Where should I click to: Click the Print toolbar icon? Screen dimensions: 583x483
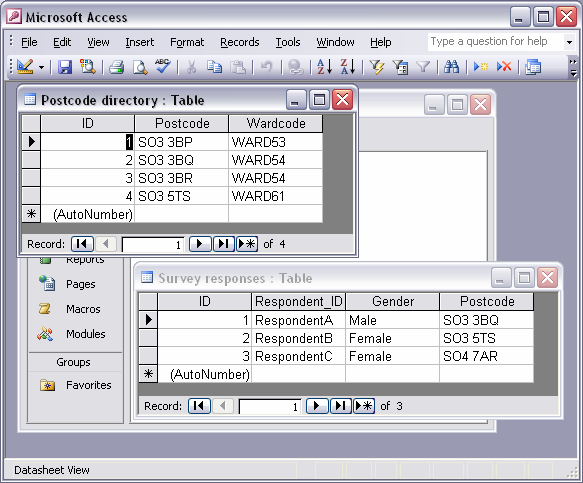click(116, 68)
